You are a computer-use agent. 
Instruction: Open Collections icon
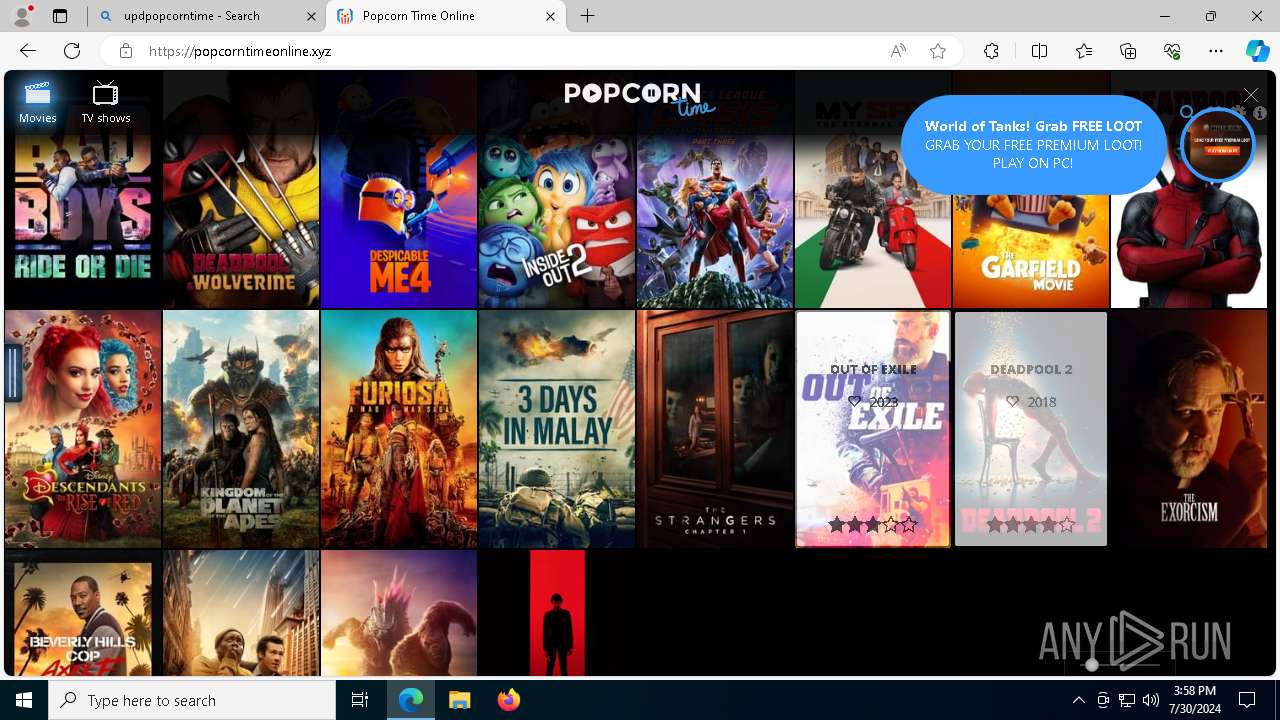[1128, 51]
